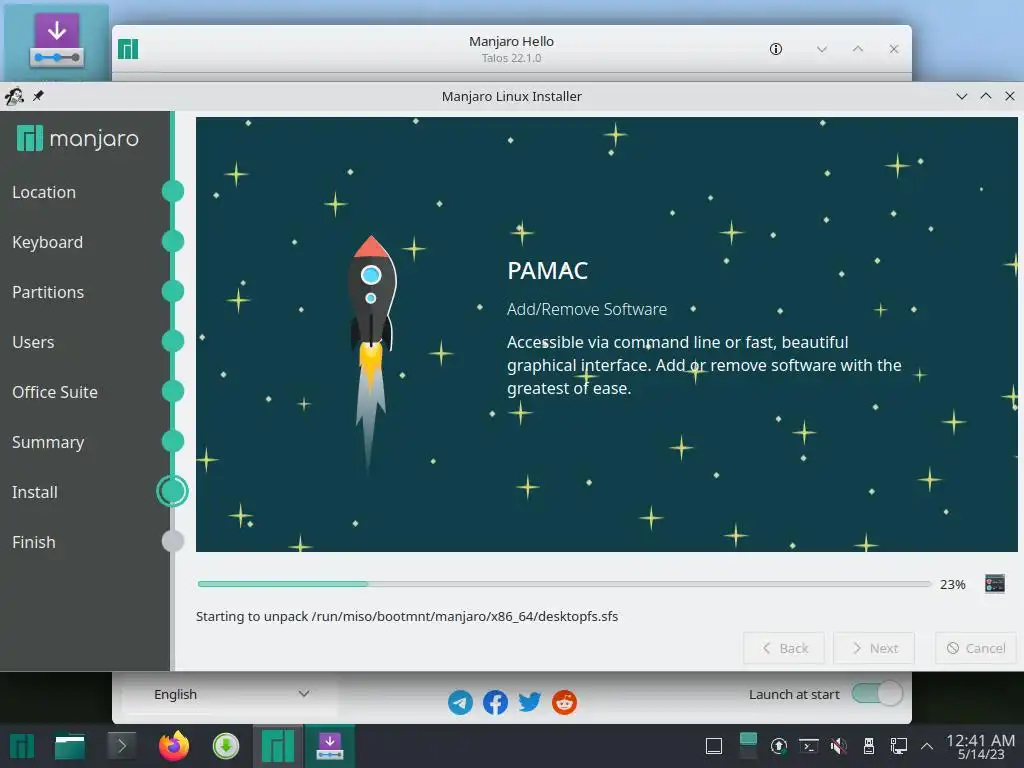The height and width of the screenshot is (768, 1024).
Task: Click the desktop pager widget in tray
Action: (x=748, y=746)
